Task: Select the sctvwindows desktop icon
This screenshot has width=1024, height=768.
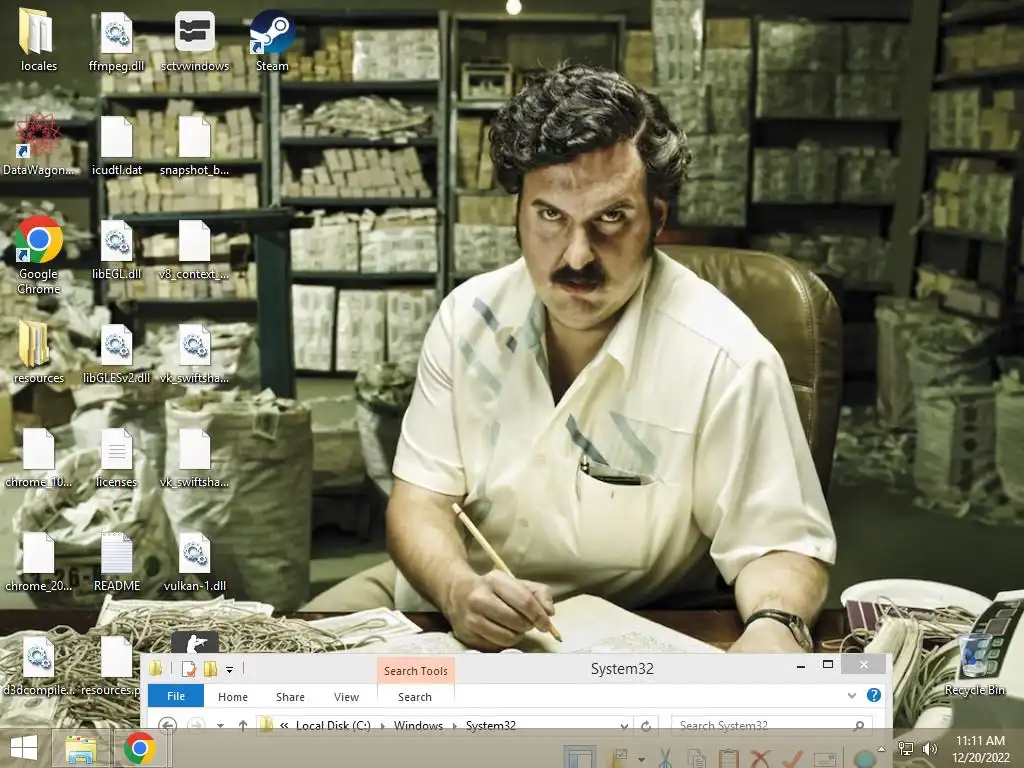Action: tap(195, 40)
